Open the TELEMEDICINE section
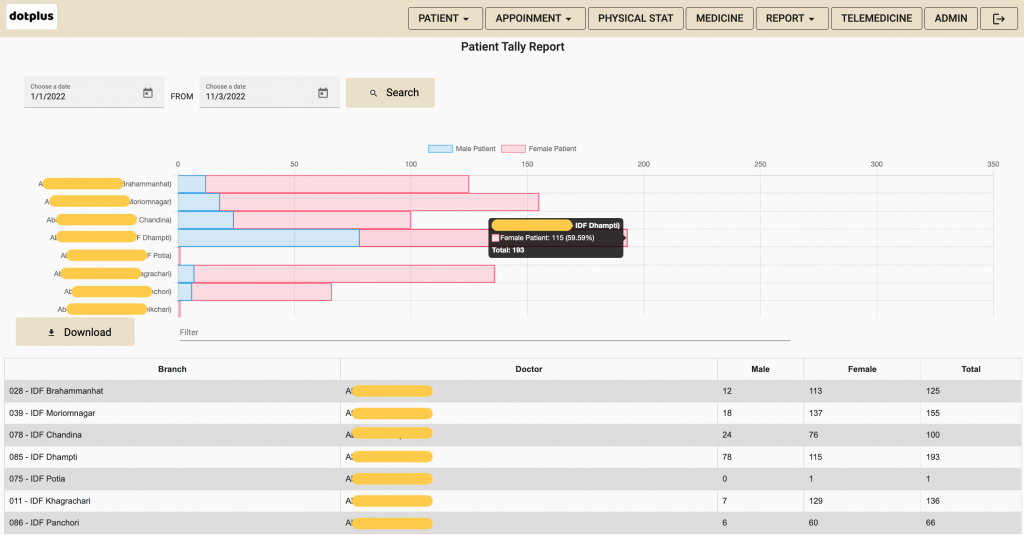The image size is (1024, 535). click(x=876, y=19)
